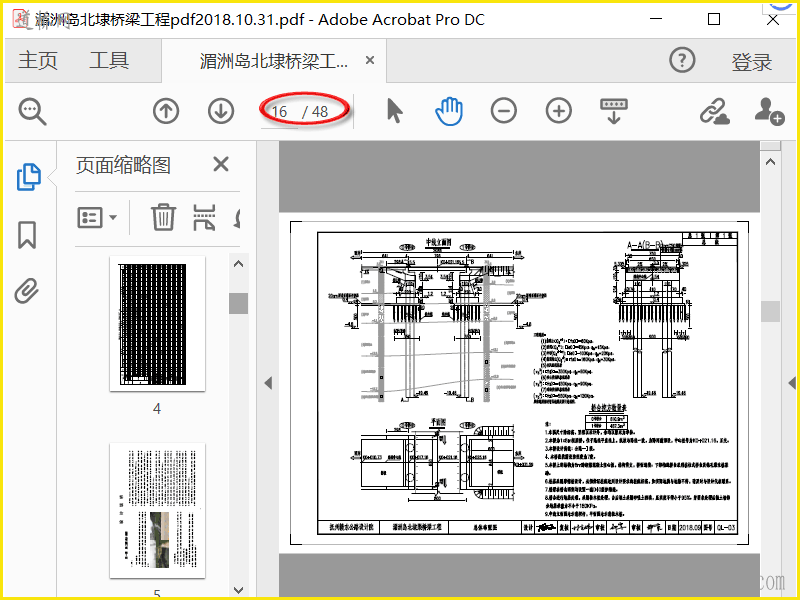Click the thumbnail panel scrollbar handle
The image size is (800, 600).
pos(238,304)
